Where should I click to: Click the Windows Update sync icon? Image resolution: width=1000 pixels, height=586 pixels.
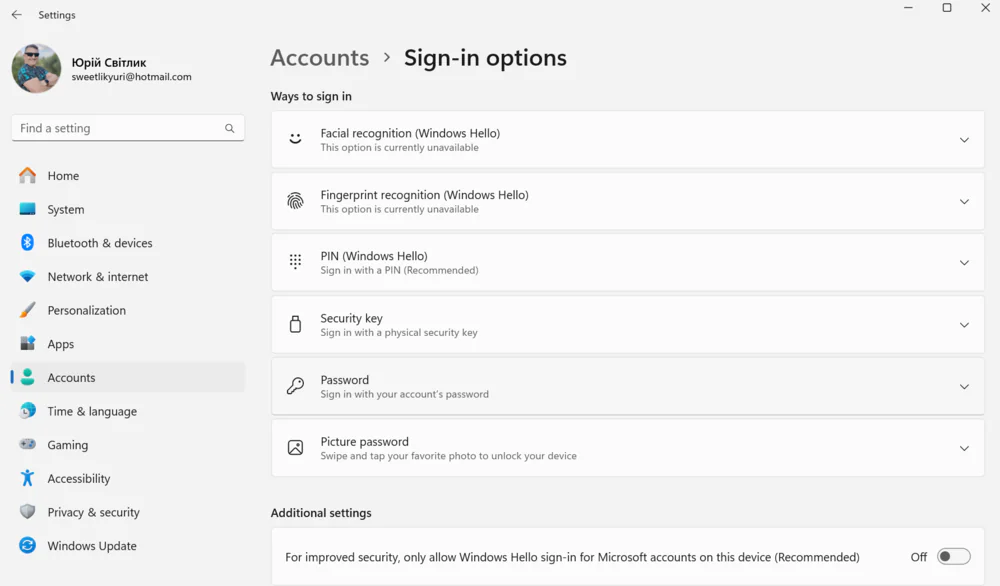(27, 545)
